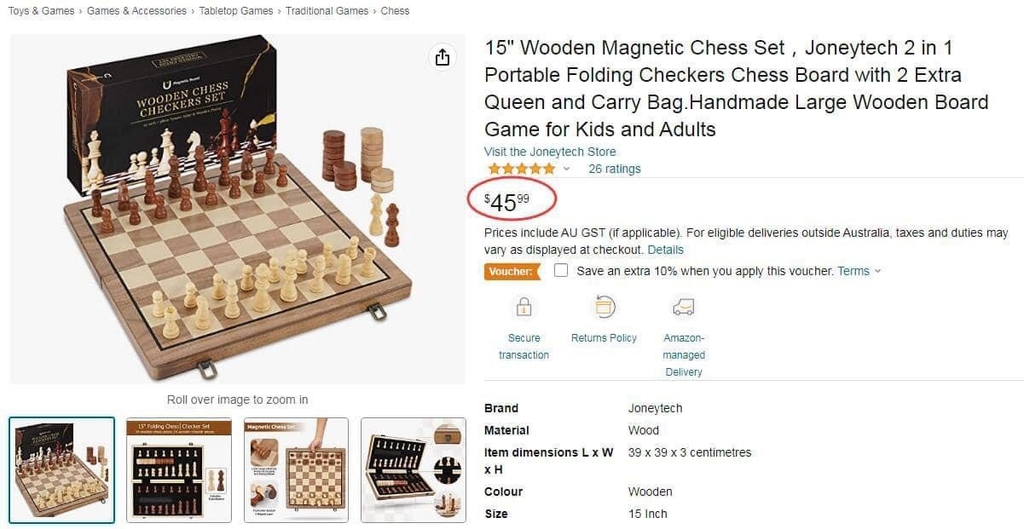1024x529 pixels.
Task: Select the fourth thumbnail showing open case
Action: [x=413, y=470]
